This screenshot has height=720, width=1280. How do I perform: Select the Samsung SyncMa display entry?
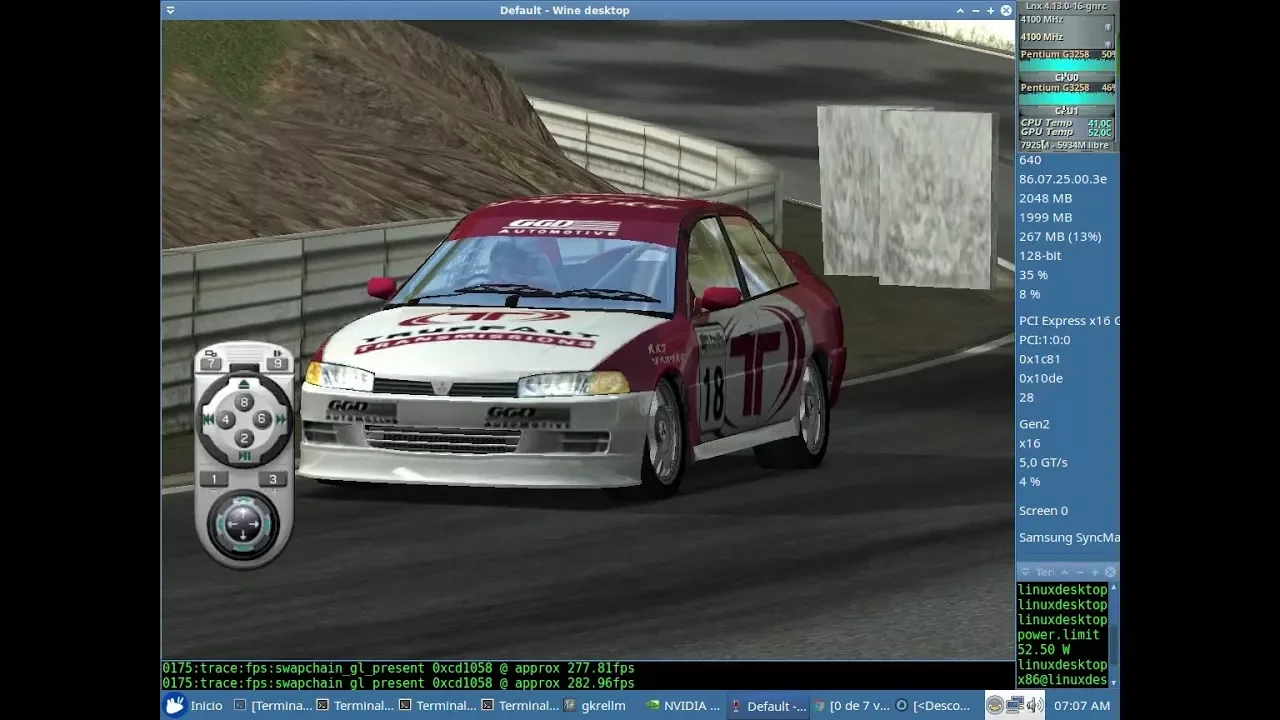click(x=1069, y=538)
